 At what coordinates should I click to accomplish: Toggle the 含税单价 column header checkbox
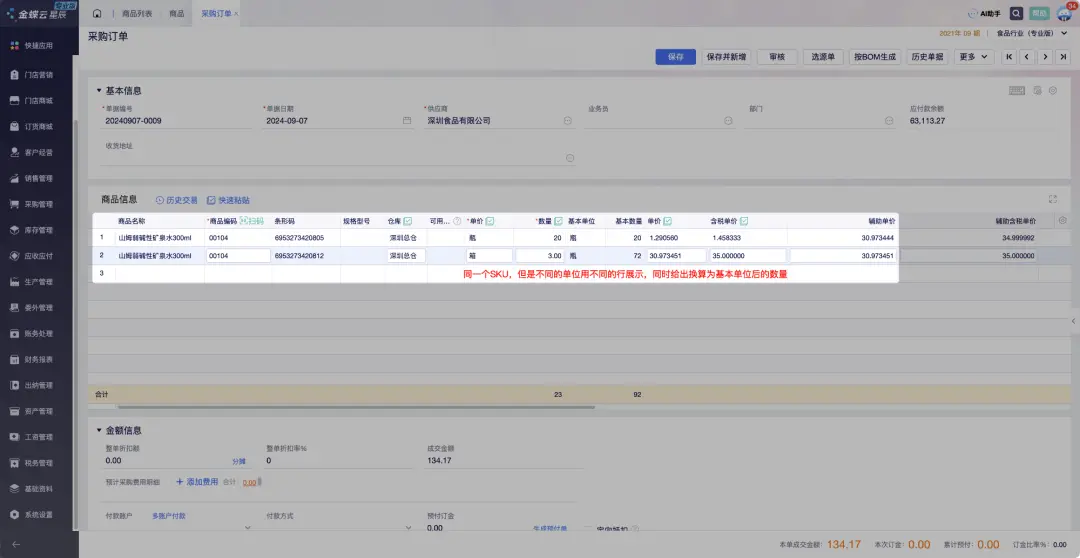coord(744,221)
